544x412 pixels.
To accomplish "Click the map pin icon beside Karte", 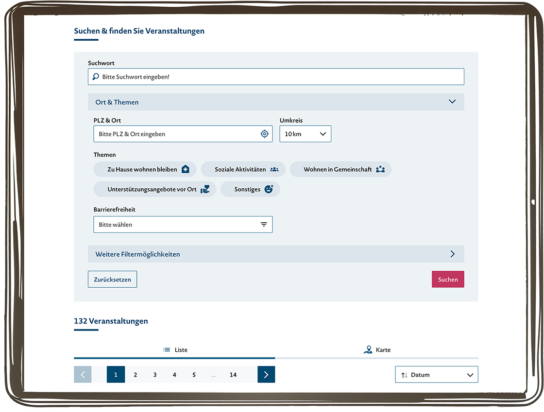I will 368,350.
